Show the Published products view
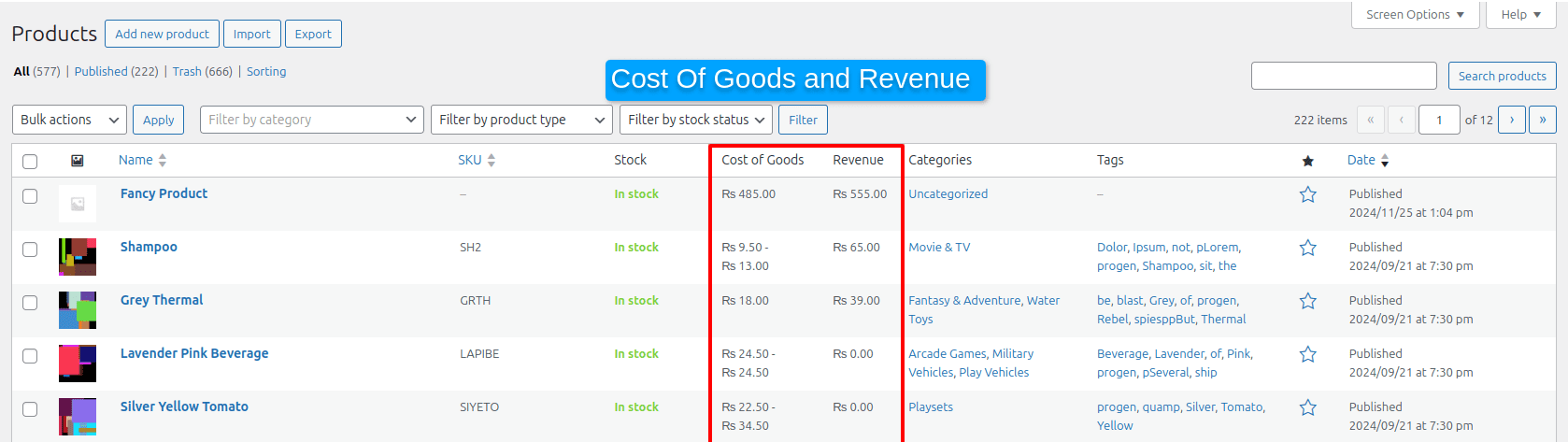The image size is (1568, 442). 102,71
